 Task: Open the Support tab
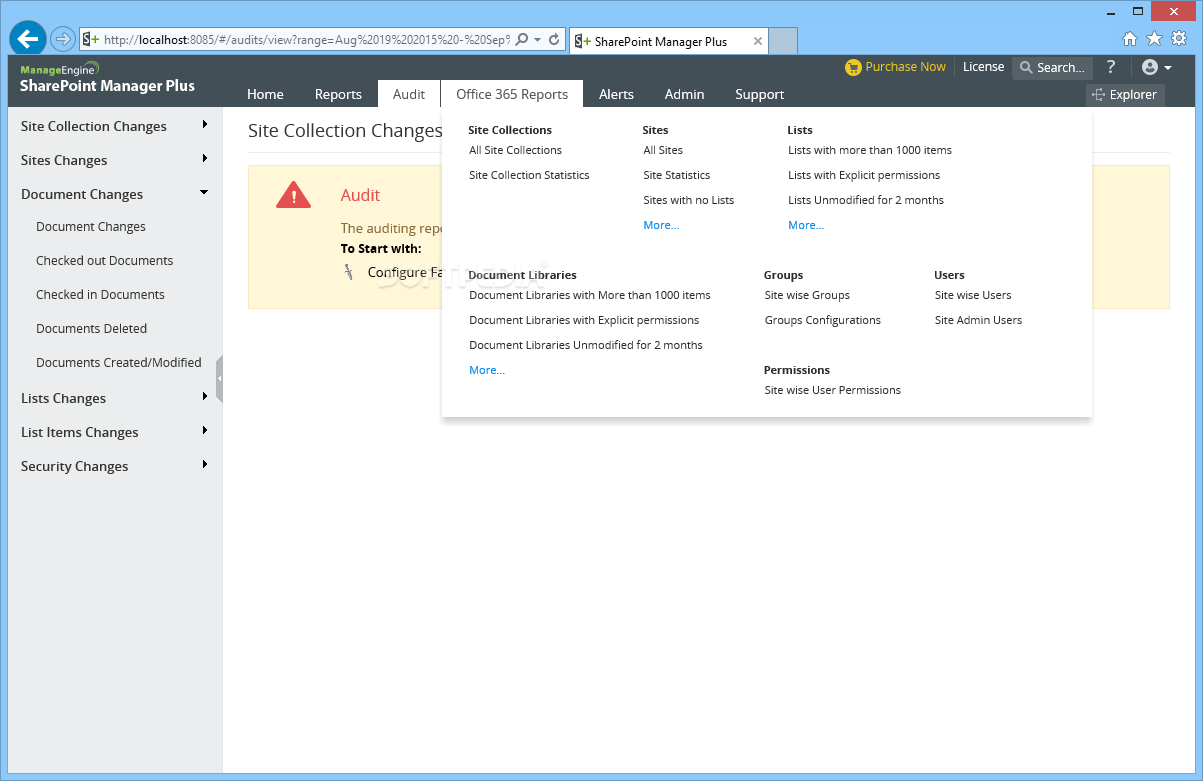tap(759, 94)
